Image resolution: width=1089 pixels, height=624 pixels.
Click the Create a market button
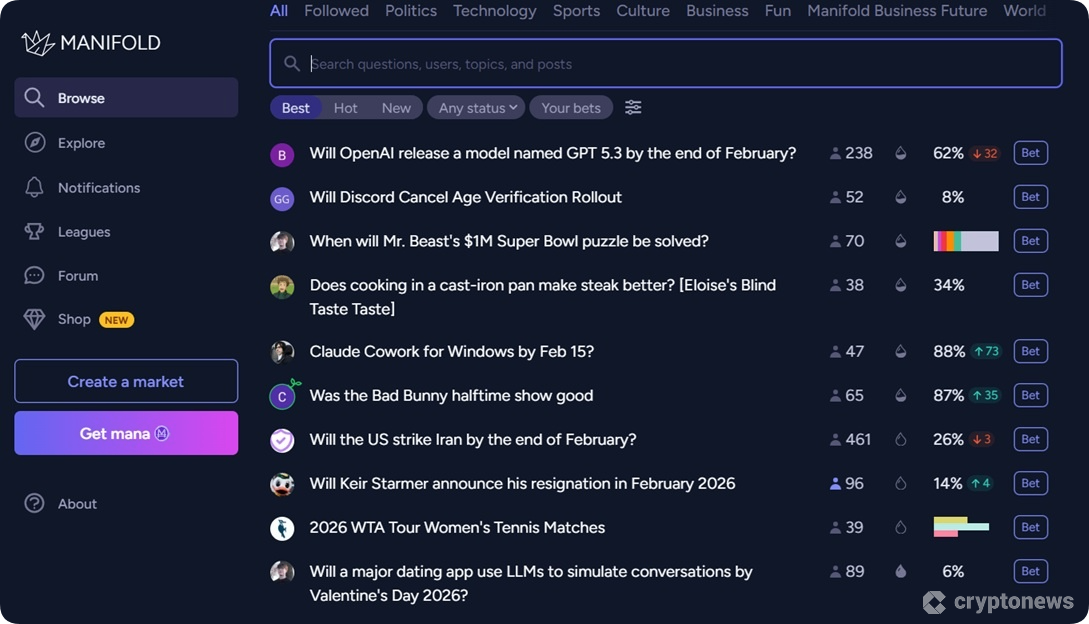pyautogui.click(x=126, y=381)
